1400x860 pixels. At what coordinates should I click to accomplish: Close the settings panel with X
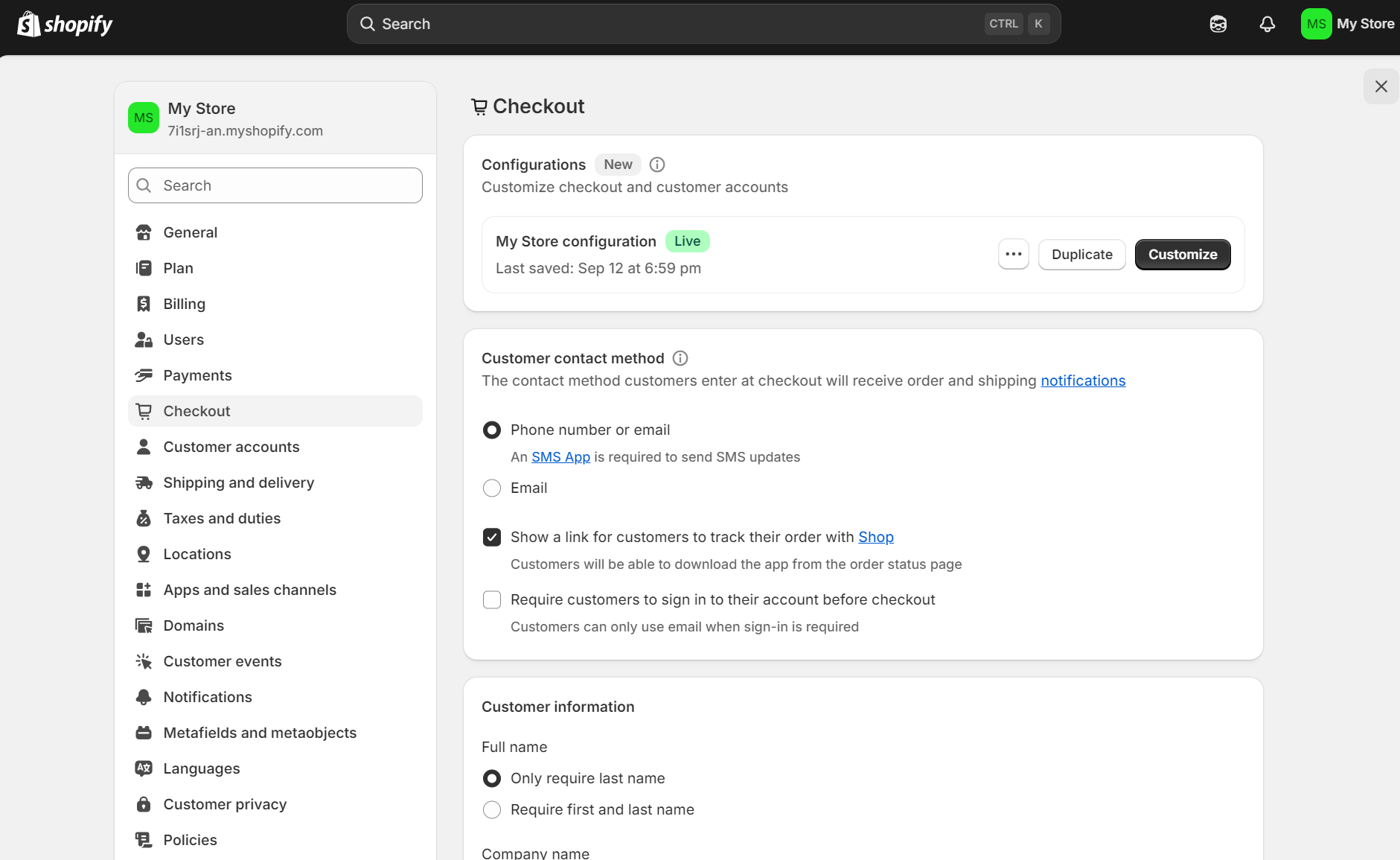click(x=1381, y=86)
